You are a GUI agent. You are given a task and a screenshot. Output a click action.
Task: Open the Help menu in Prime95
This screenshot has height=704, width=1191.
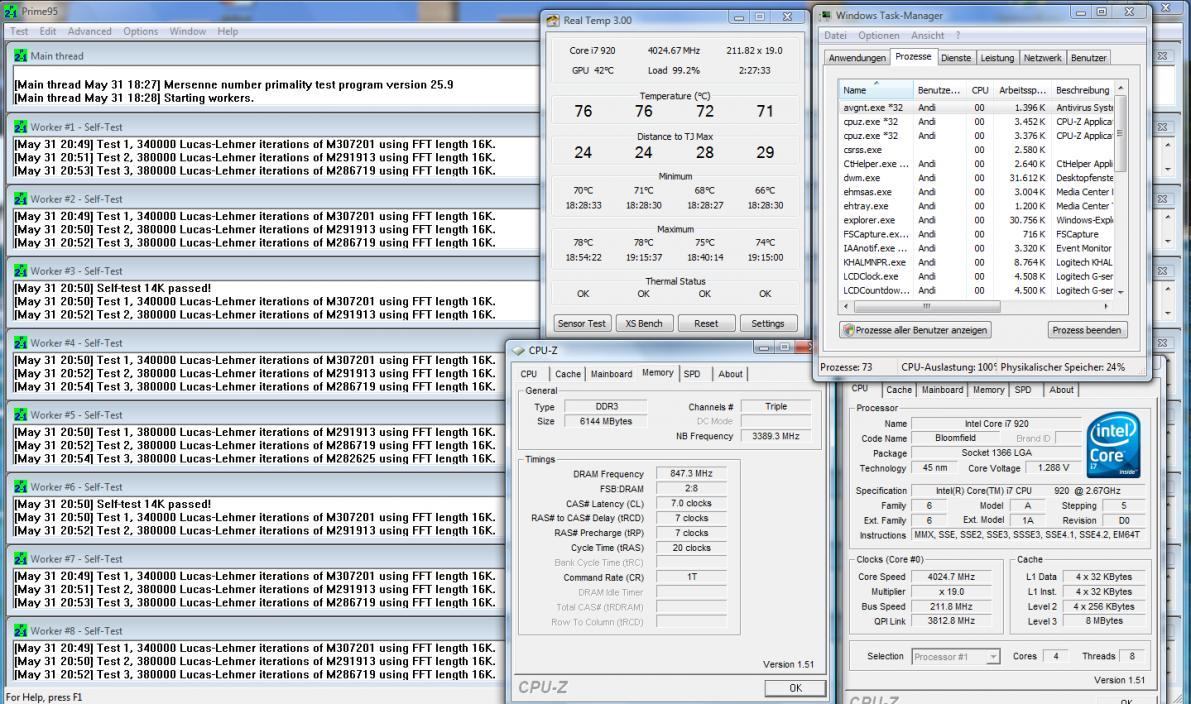(228, 31)
